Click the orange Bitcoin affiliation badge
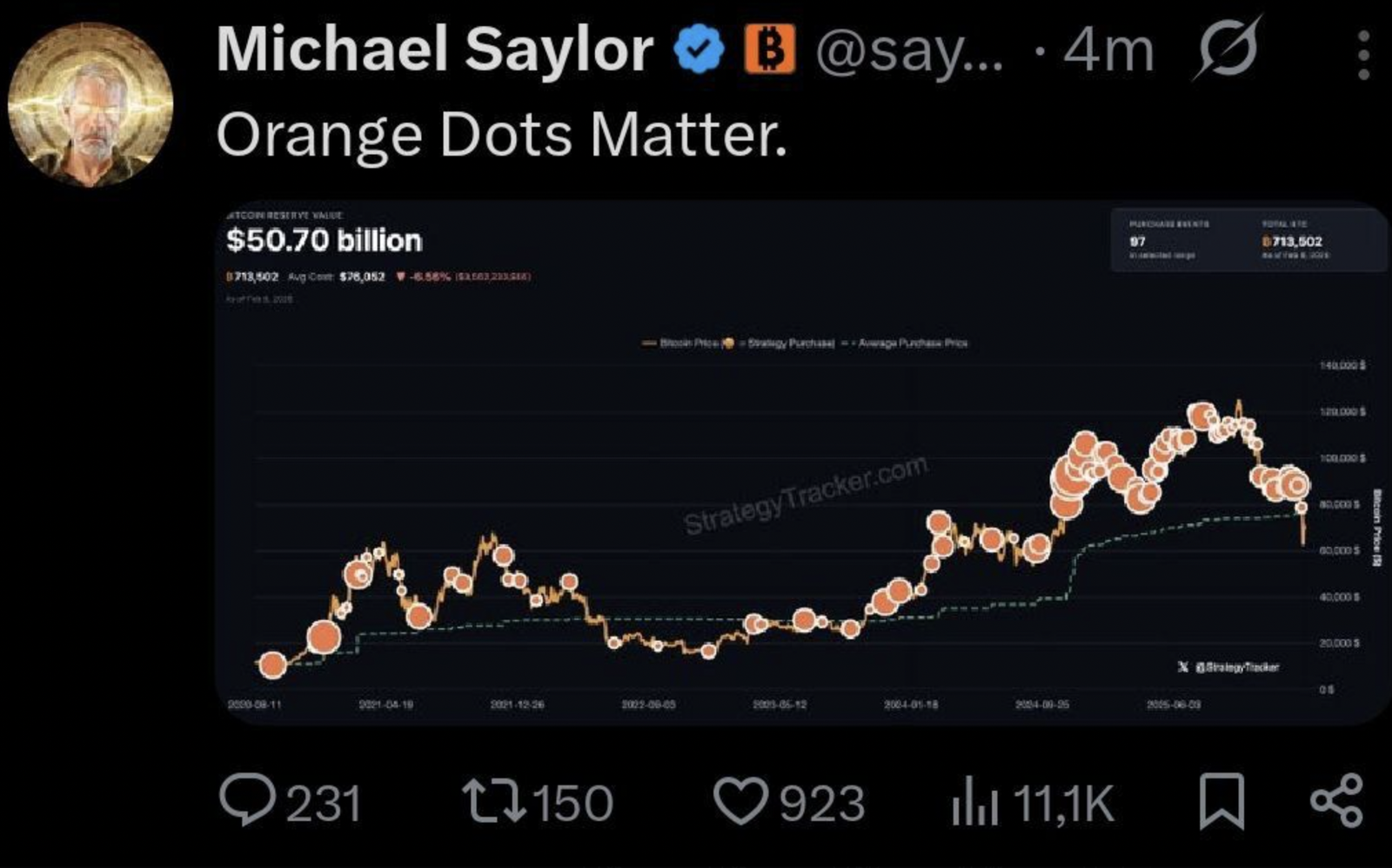Screen dimensions: 1392x868 pos(769,50)
